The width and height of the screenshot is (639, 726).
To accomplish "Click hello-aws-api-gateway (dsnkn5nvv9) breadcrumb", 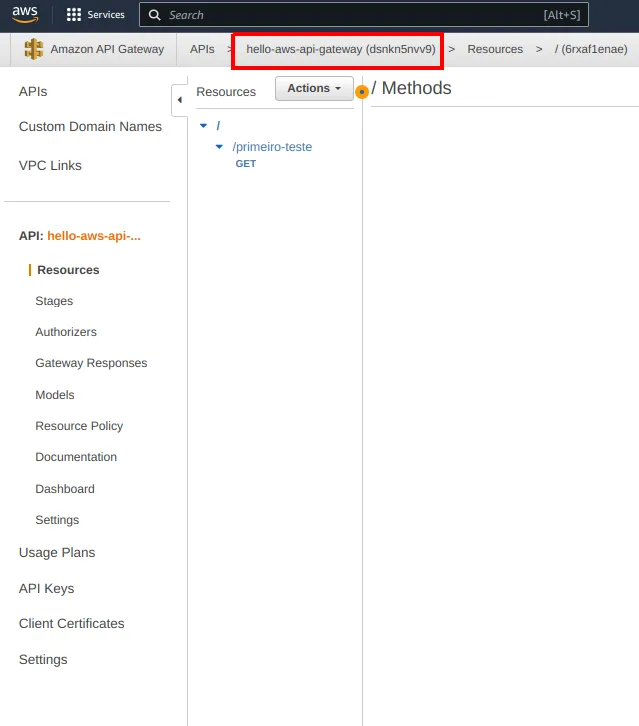I will pos(341,49).
